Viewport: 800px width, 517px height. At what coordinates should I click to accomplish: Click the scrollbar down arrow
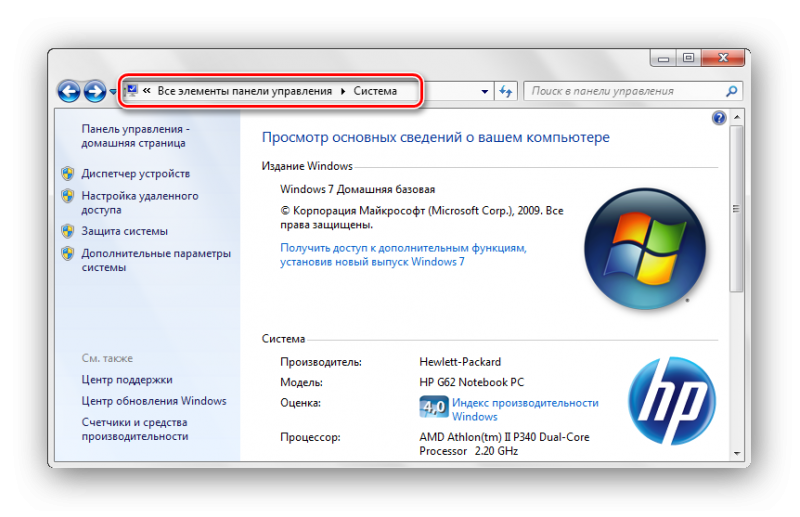point(736,453)
